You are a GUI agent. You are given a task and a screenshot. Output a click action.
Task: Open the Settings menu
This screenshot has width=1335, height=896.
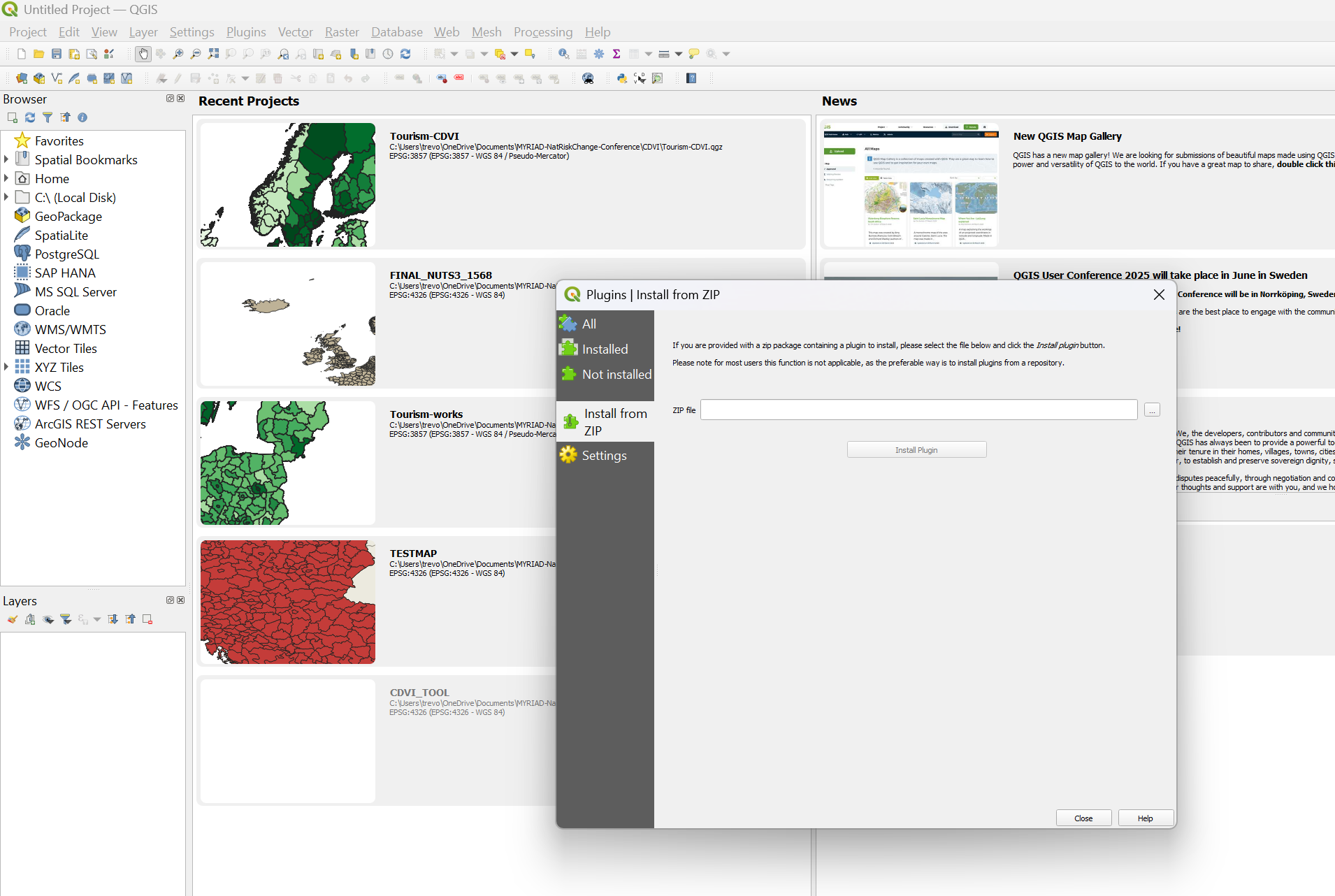click(192, 32)
